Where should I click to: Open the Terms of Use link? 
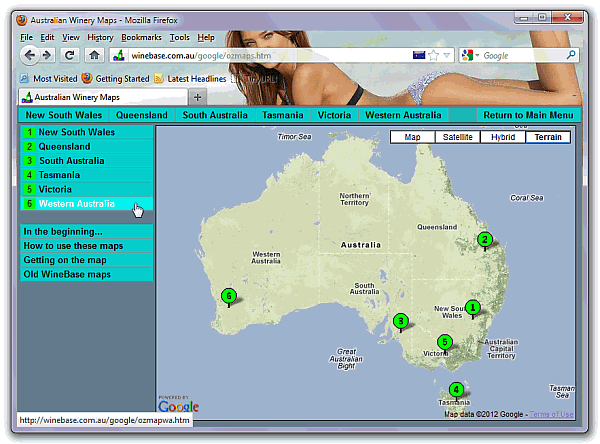coord(551,414)
